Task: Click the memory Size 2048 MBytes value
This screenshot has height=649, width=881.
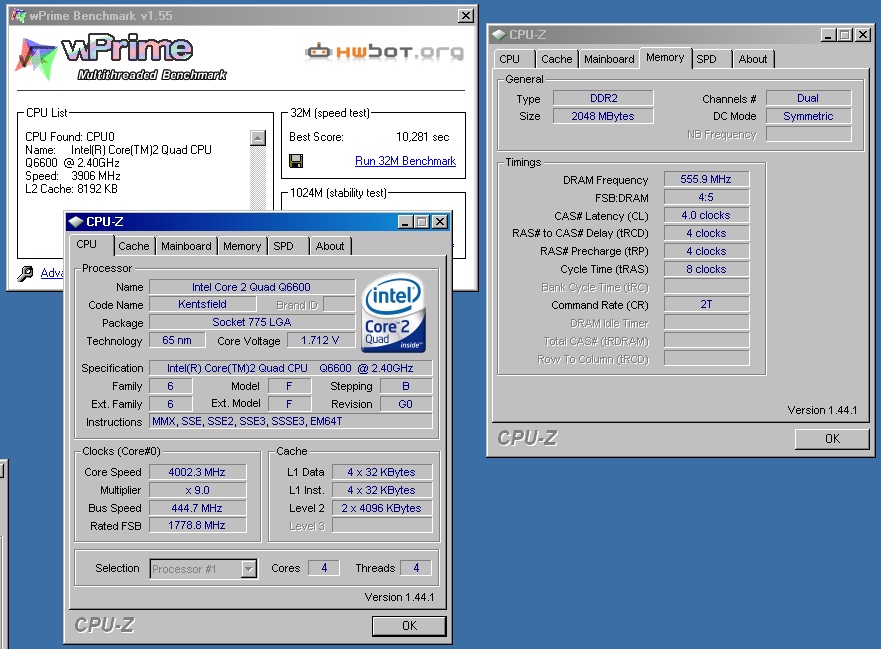Action: click(x=603, y=116)
